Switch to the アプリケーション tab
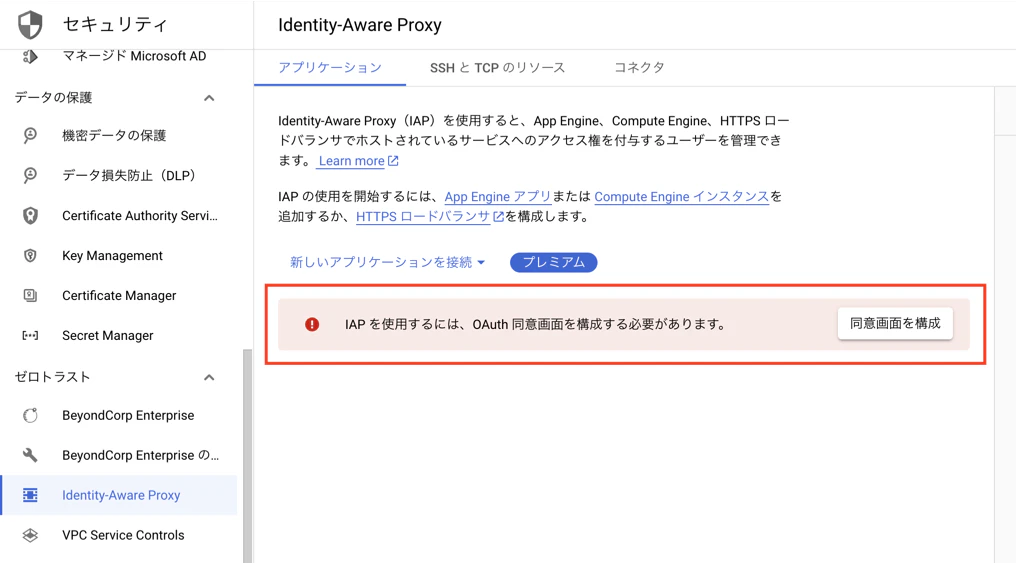Image resolution: width=1016 pixels, height=563 pixels. pos(330,67)
